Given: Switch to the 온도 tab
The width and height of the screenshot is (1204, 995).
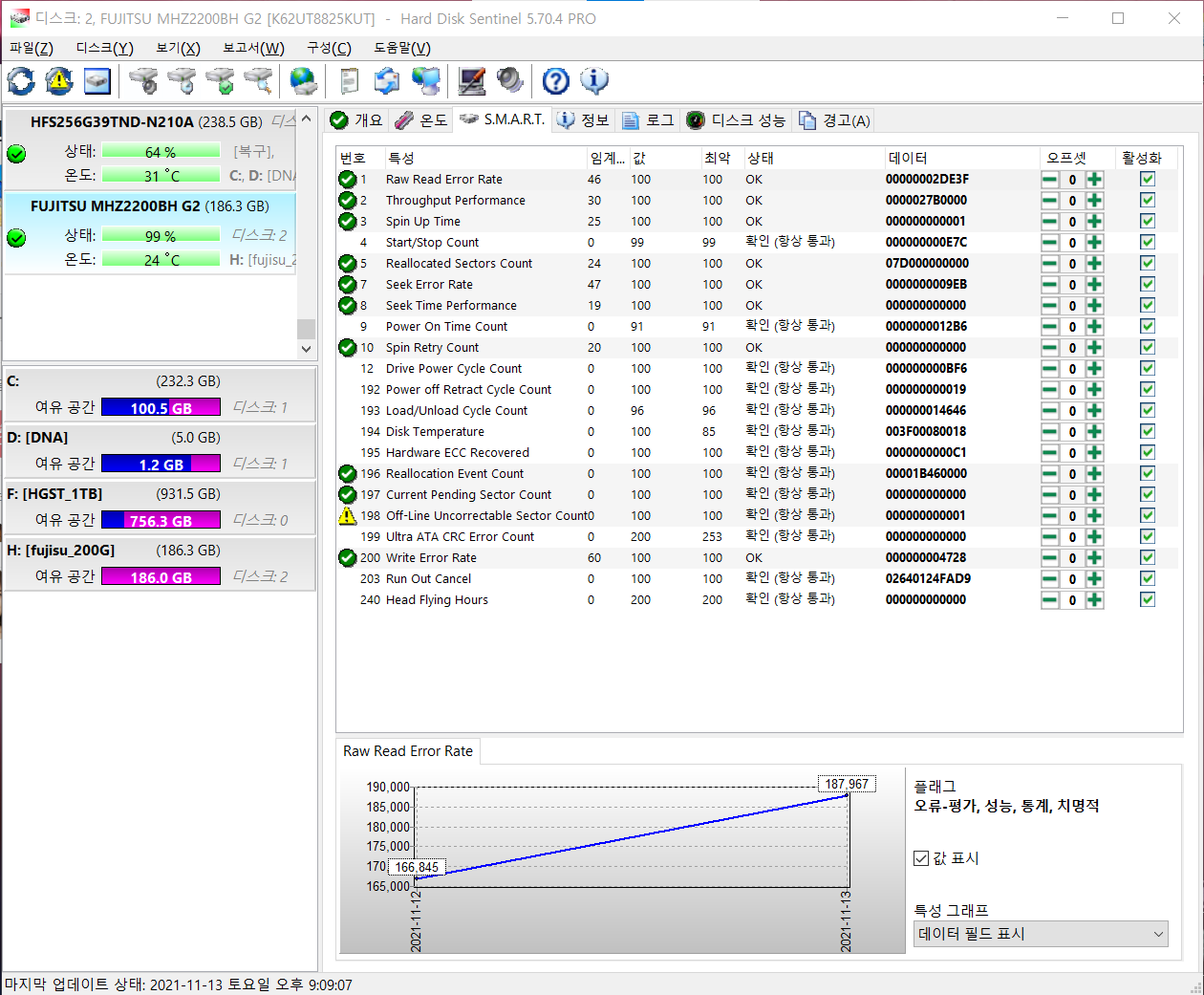Looking at the screenshot, I should tap(420, 120).
